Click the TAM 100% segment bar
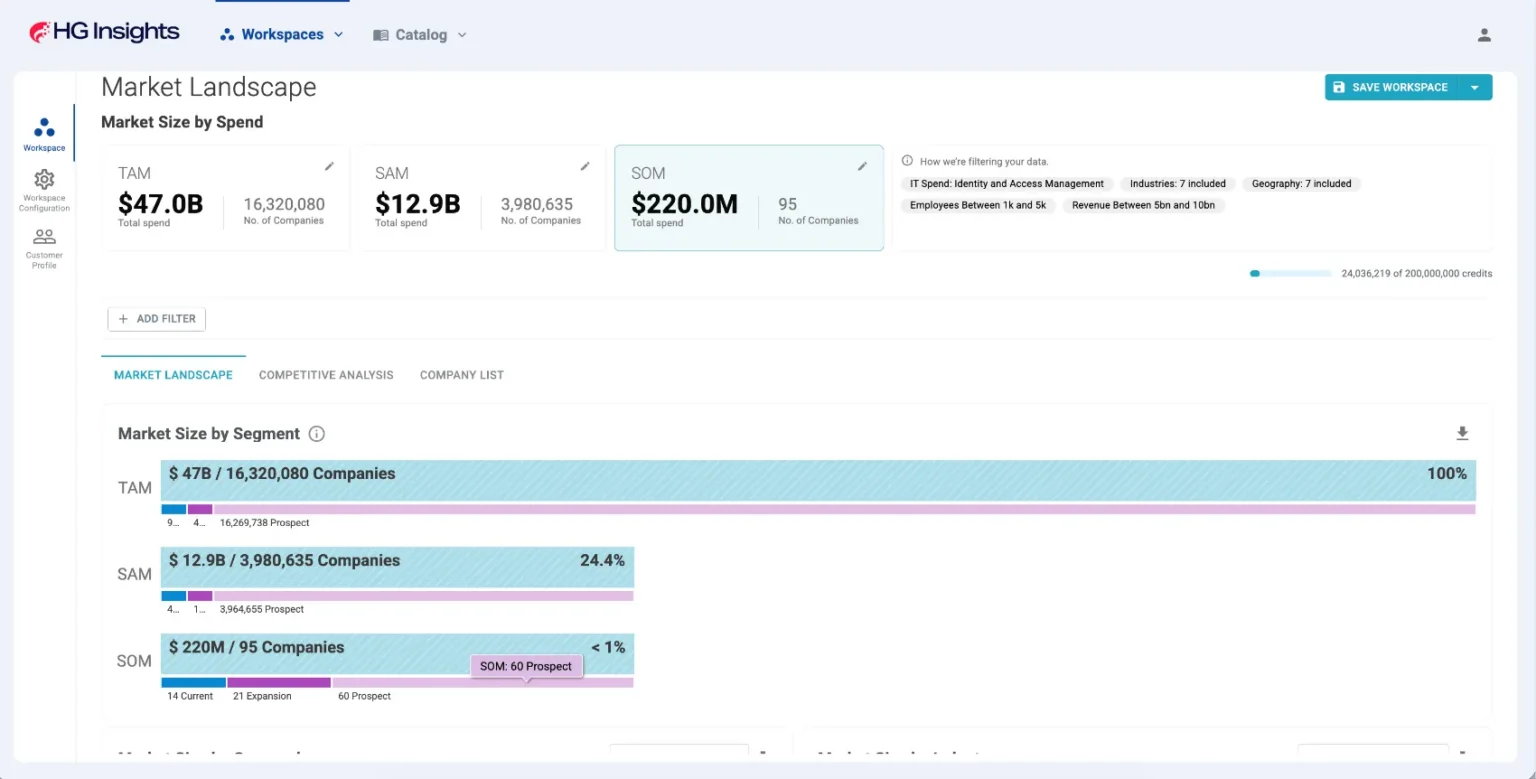The image size is (1536, 779). 818,480
